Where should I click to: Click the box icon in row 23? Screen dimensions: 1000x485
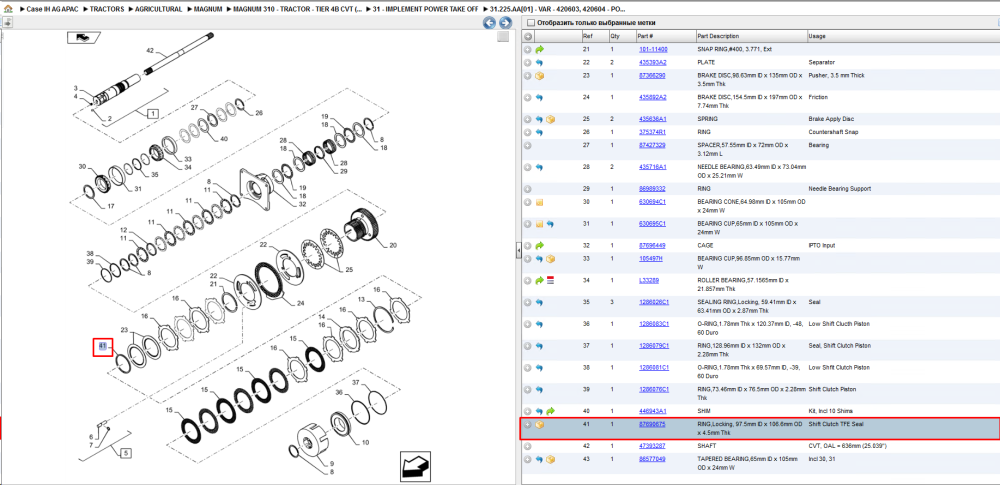(x=540, y=76)
